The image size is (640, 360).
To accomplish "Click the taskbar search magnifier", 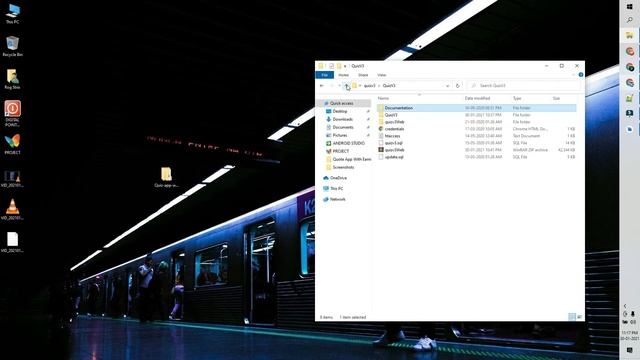I will (x=629, y=20).
